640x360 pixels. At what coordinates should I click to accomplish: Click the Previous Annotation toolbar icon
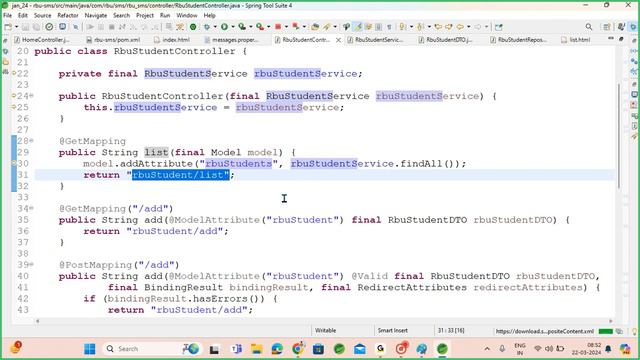point(420,27)
